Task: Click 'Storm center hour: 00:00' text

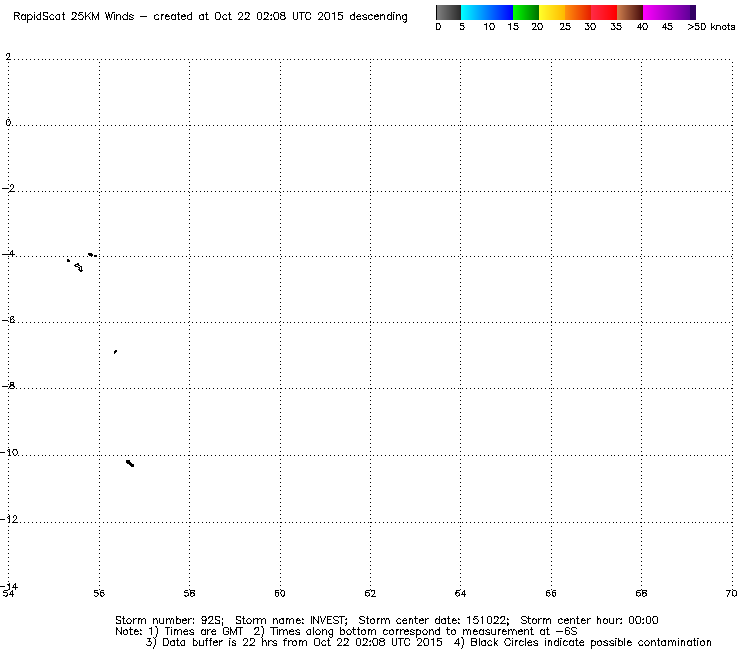Action: point(589,620)
